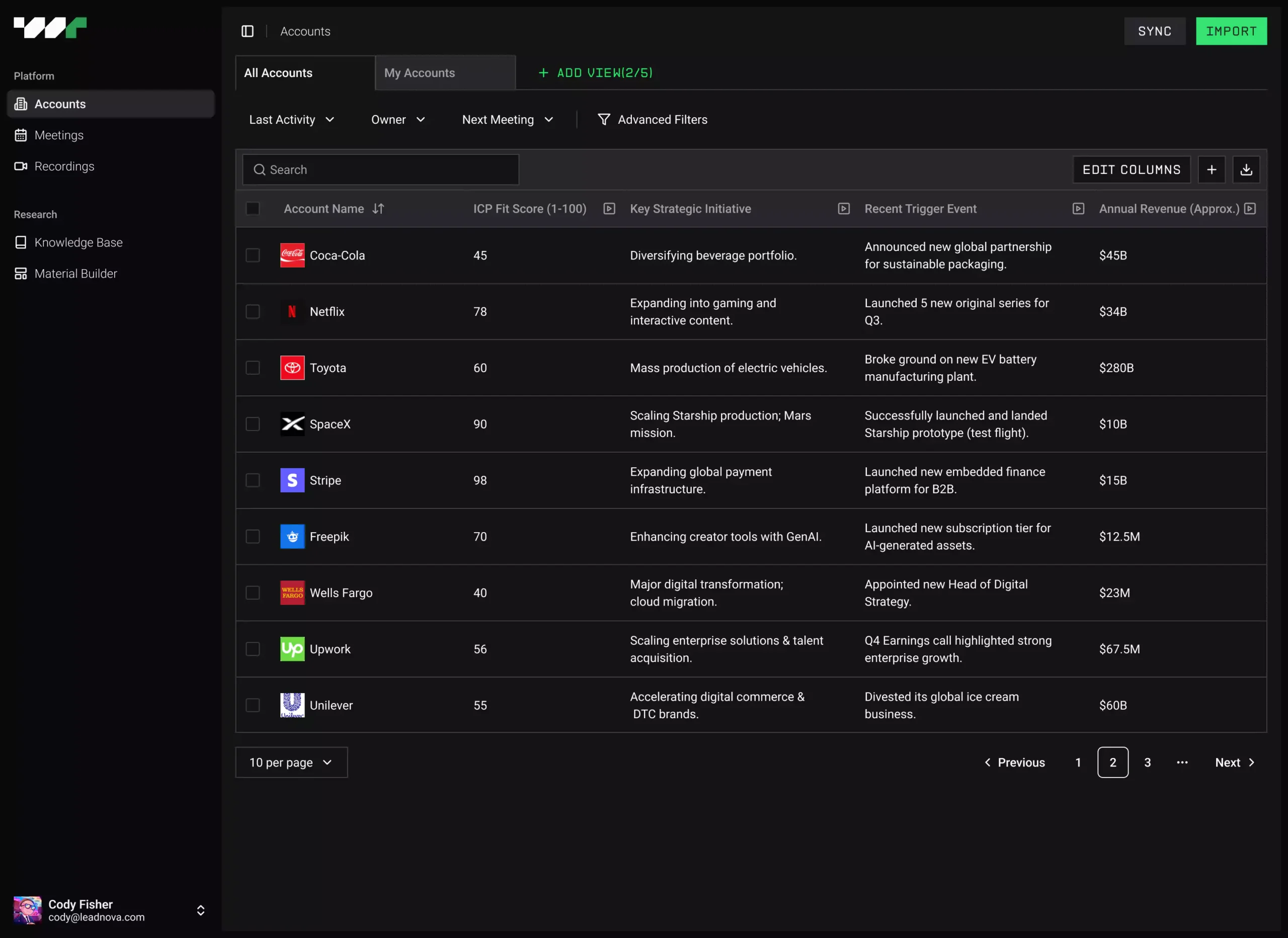The width and height of the screenshot is (1288, 938).
Task: Click the ellipsis for more pages
Action: click(1182, 762)
